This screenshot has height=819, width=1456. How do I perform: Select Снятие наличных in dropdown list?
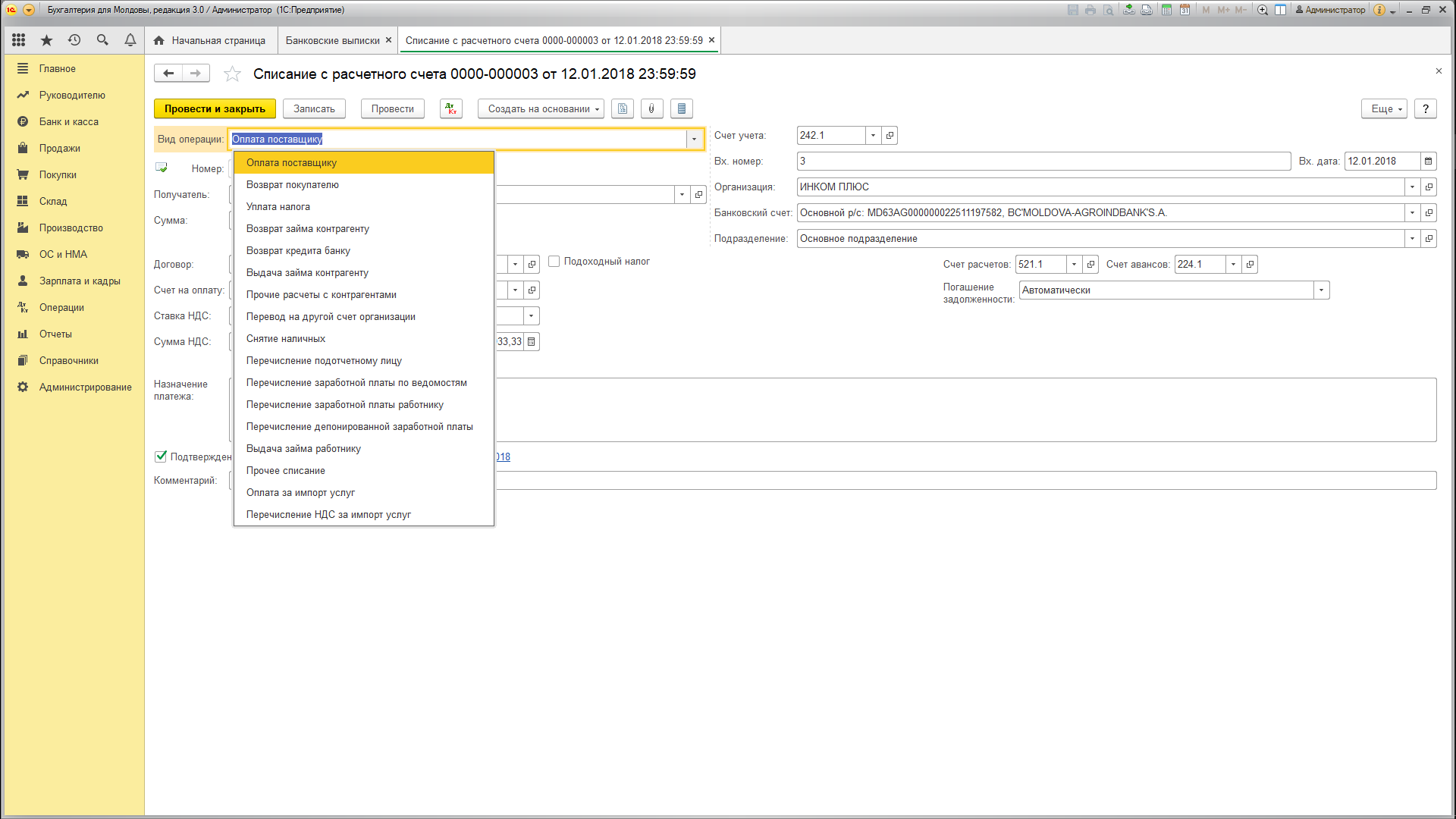click(364, 338)
